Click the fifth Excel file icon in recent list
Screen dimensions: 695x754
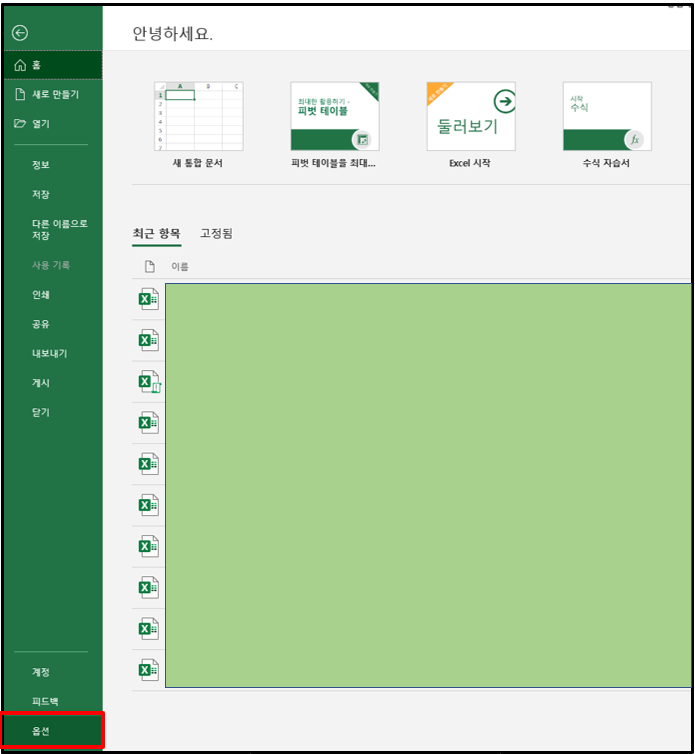pyautogui.click(x=149, y=464)
